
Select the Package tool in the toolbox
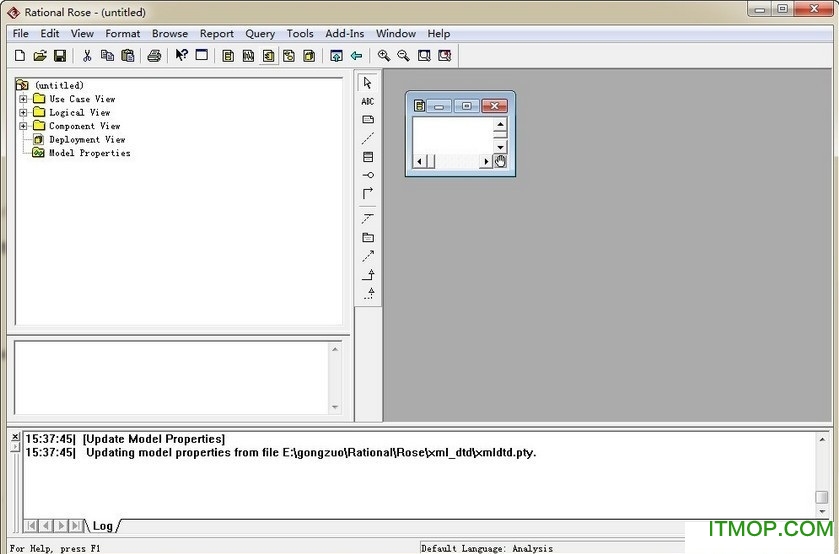point(368,237)
